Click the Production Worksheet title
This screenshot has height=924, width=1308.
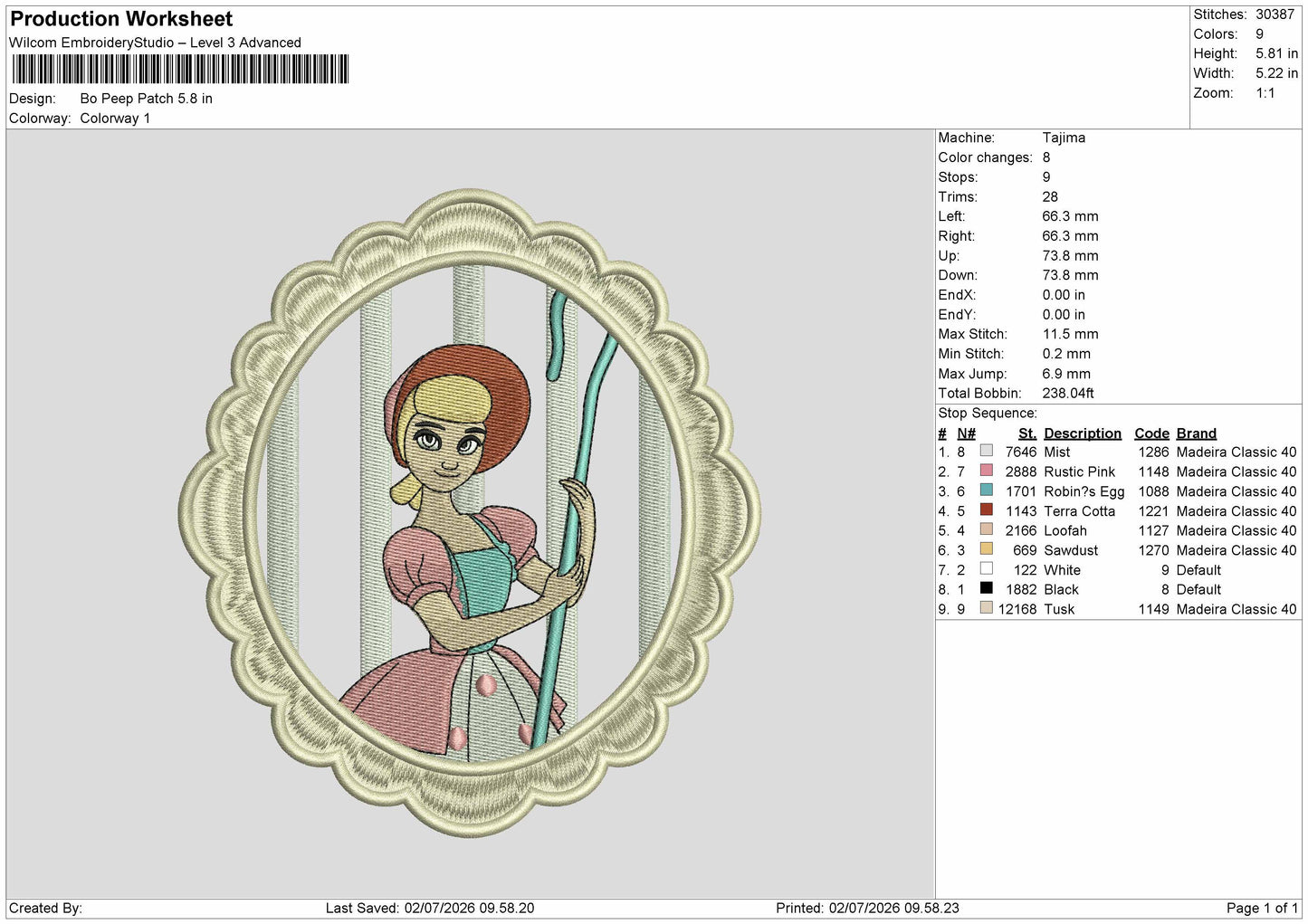(x=121, y=19)
